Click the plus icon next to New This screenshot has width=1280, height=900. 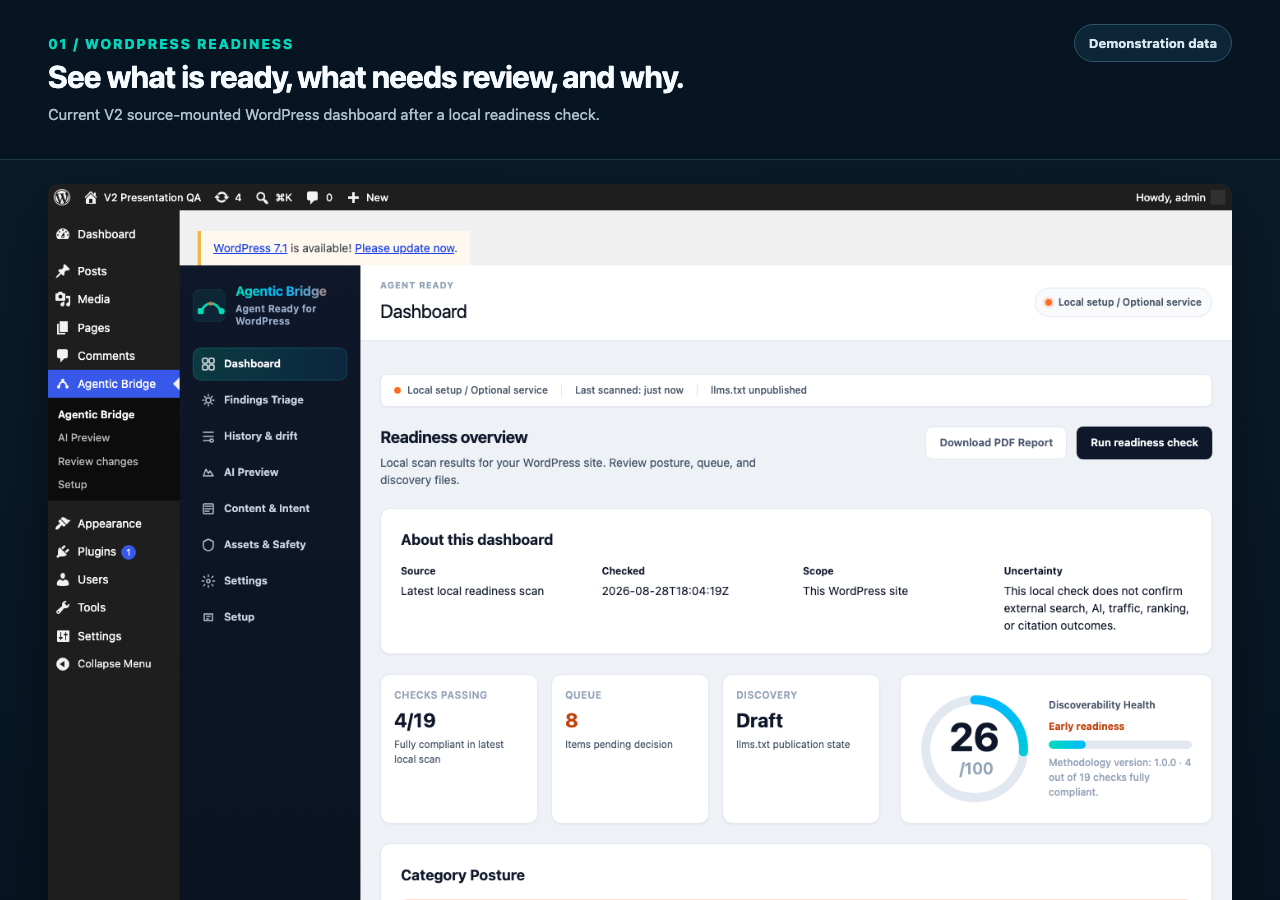353,198
